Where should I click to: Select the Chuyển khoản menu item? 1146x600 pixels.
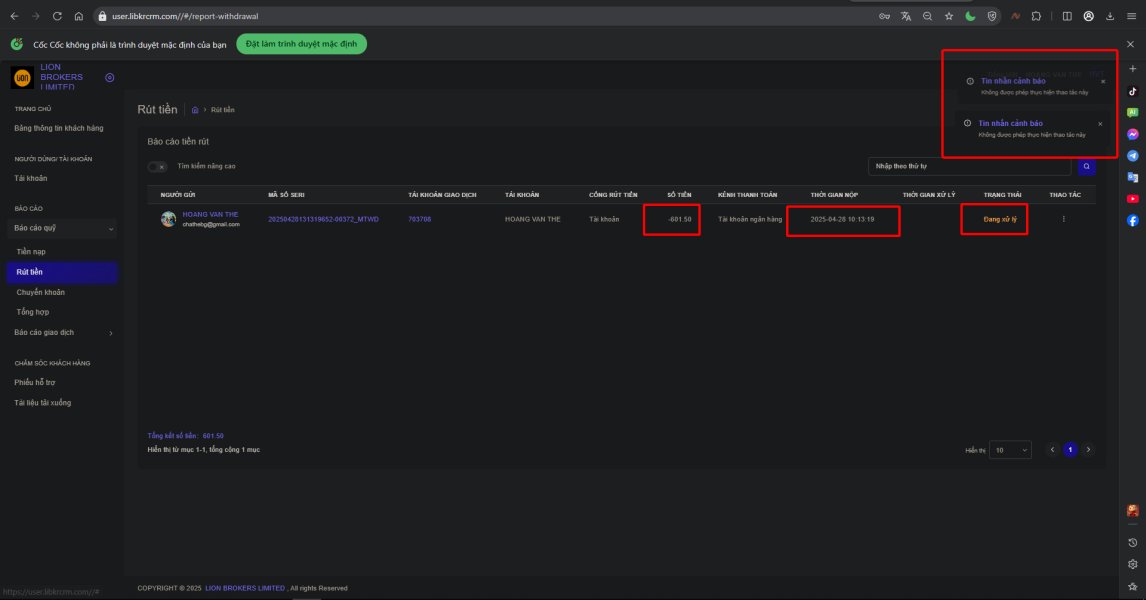pos(40,292)
